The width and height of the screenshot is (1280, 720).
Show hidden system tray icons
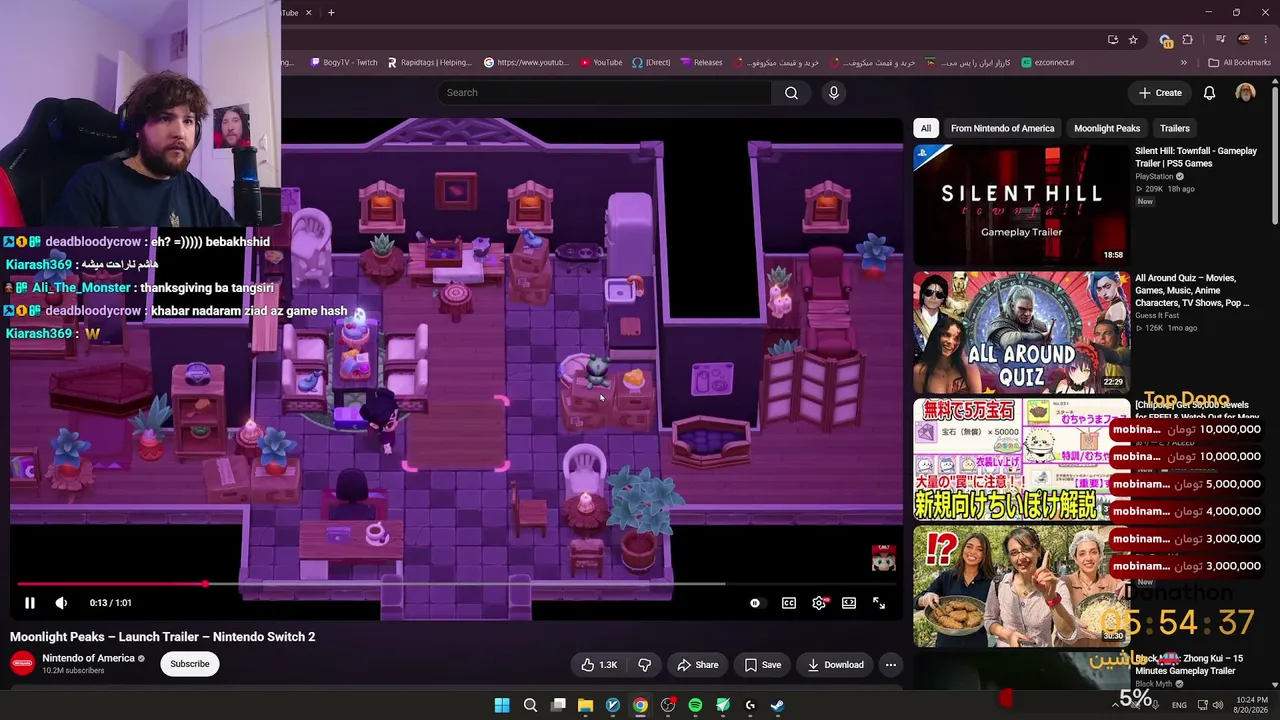tap(1115, 705)
